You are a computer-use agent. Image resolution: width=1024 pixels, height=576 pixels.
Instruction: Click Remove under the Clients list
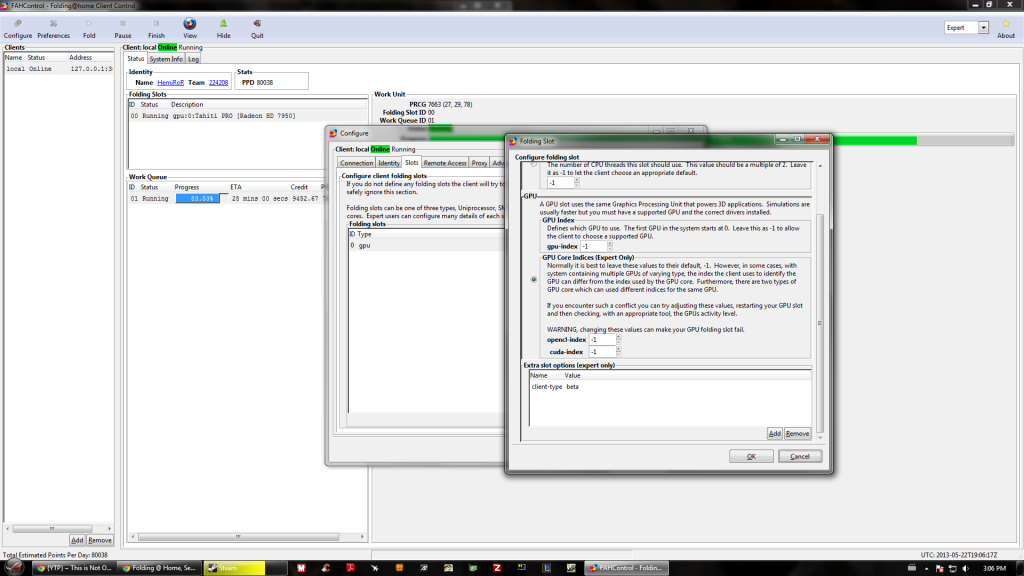point(100,540)
